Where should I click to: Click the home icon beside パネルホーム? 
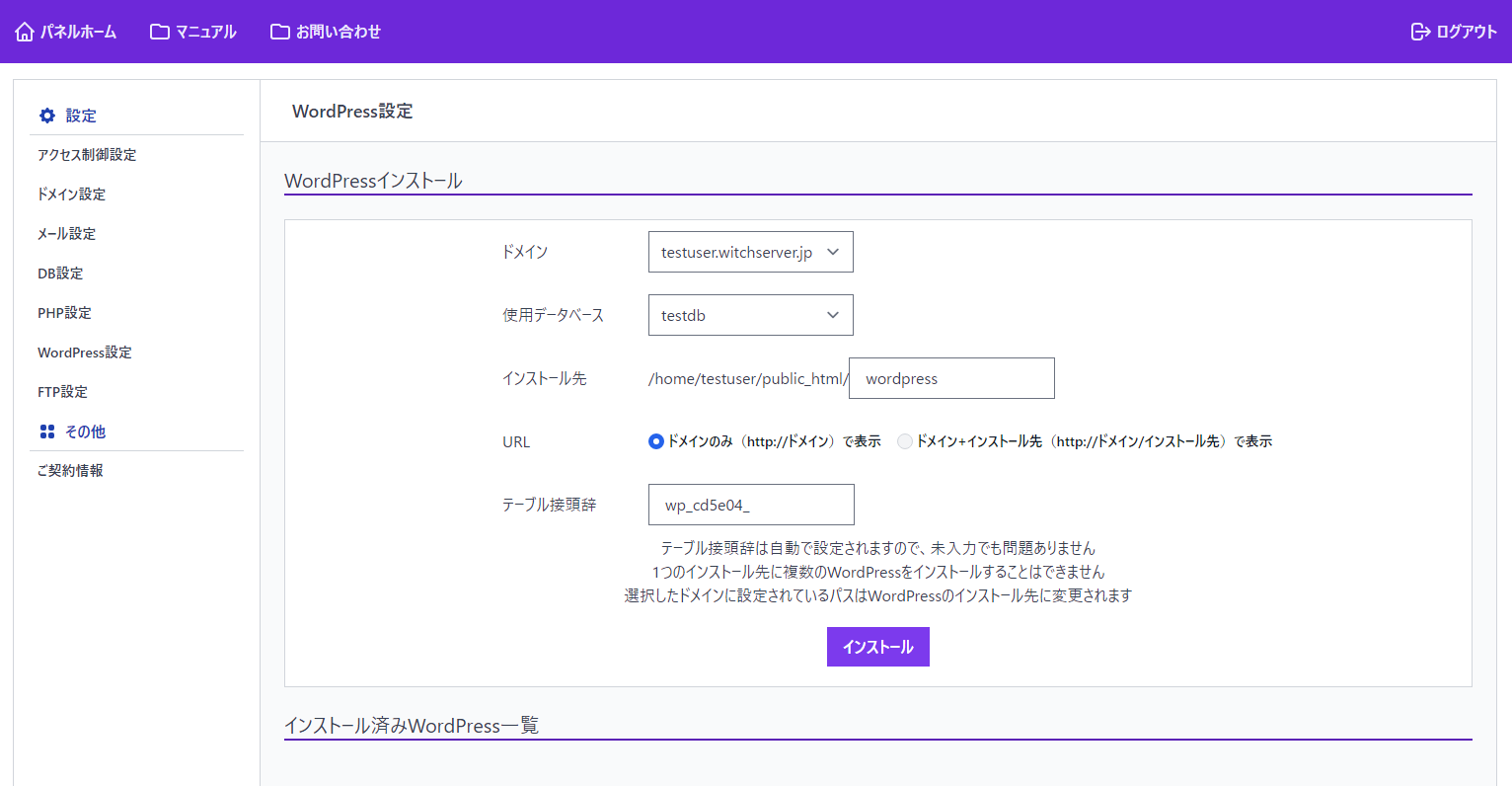click(25, 32)
